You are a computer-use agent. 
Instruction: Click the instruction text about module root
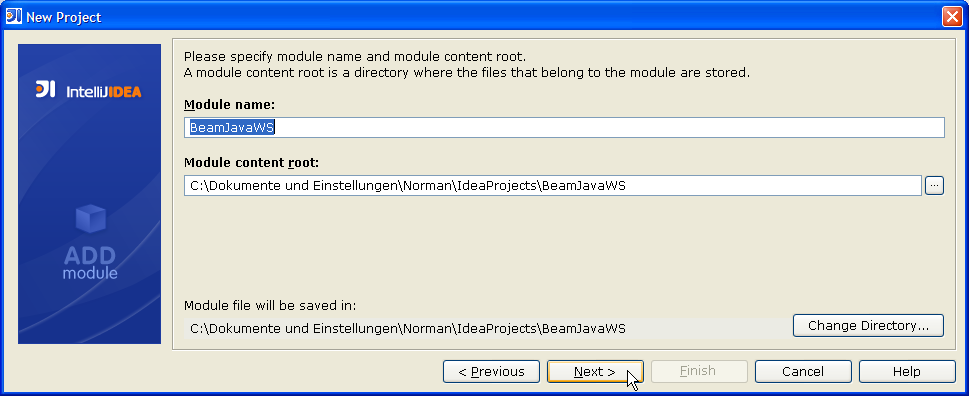(467, 64)
